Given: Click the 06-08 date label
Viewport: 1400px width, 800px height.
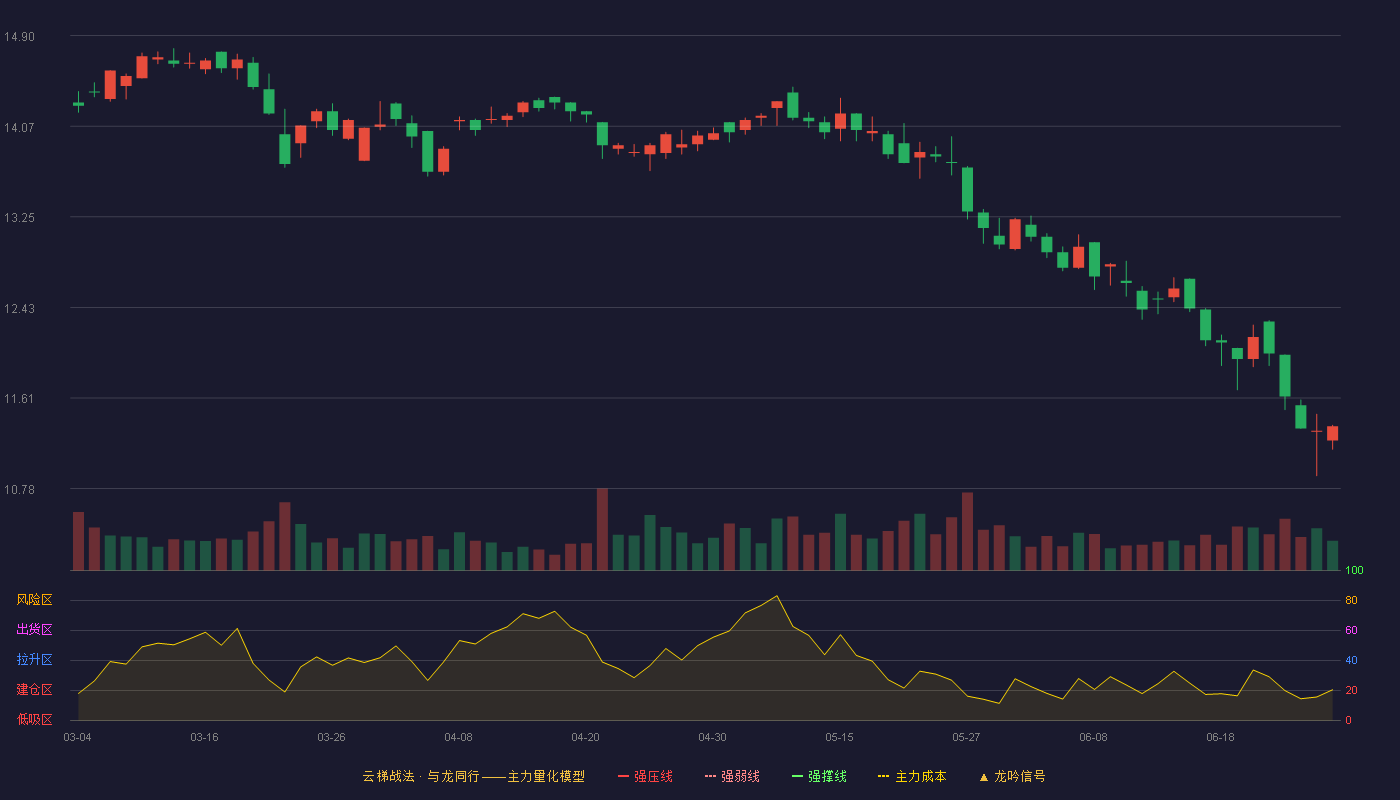Looking at the screenshot, I should point(1093,737).
